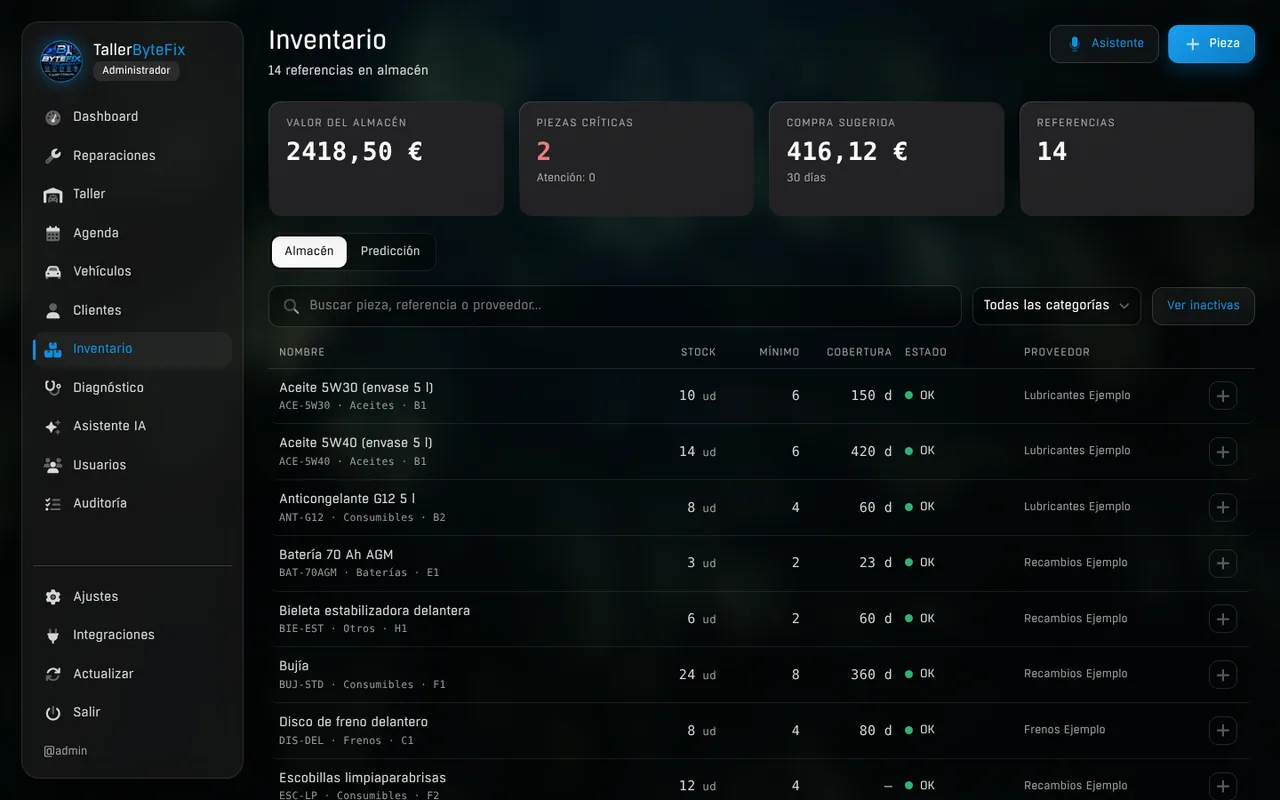
Task: Open Auditoría checklist section
Action: point(132,504)
